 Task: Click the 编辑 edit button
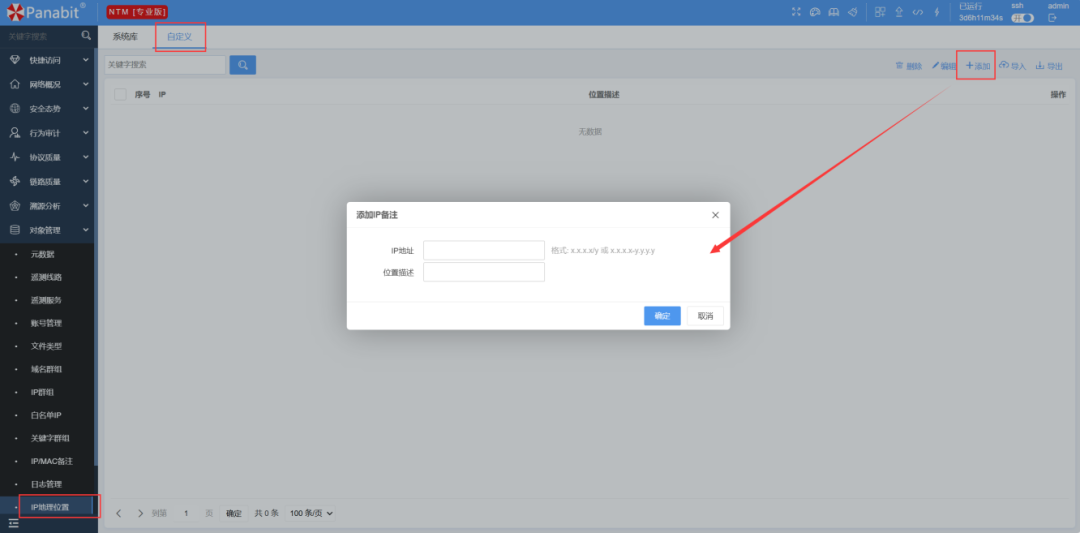[x=944, y=66]
